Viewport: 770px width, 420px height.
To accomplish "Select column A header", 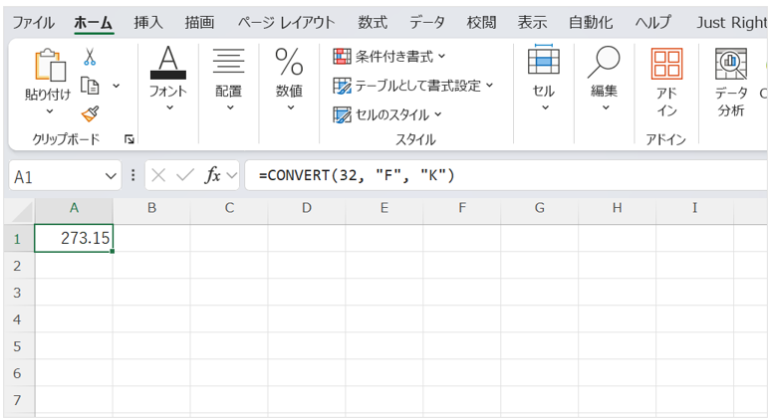I will pyautogui.click(x=74, y=208).
